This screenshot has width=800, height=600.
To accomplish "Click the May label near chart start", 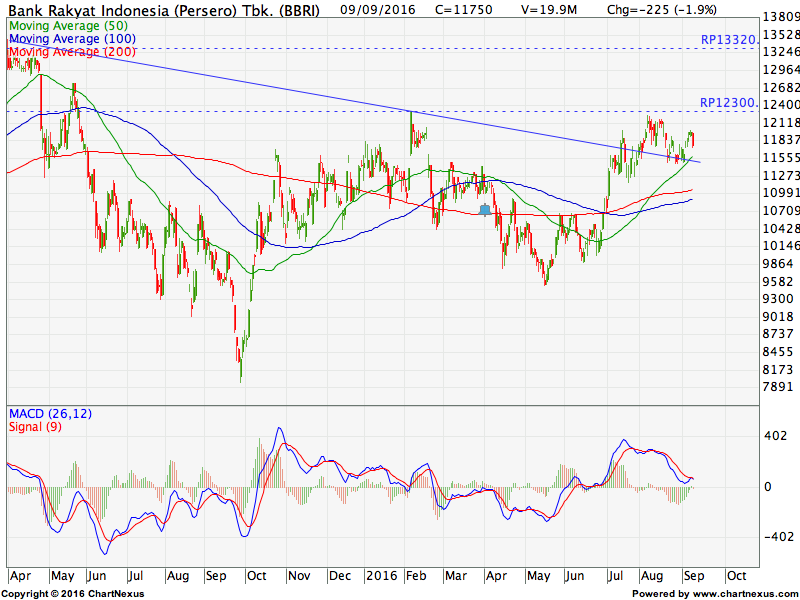I will 63,576.
